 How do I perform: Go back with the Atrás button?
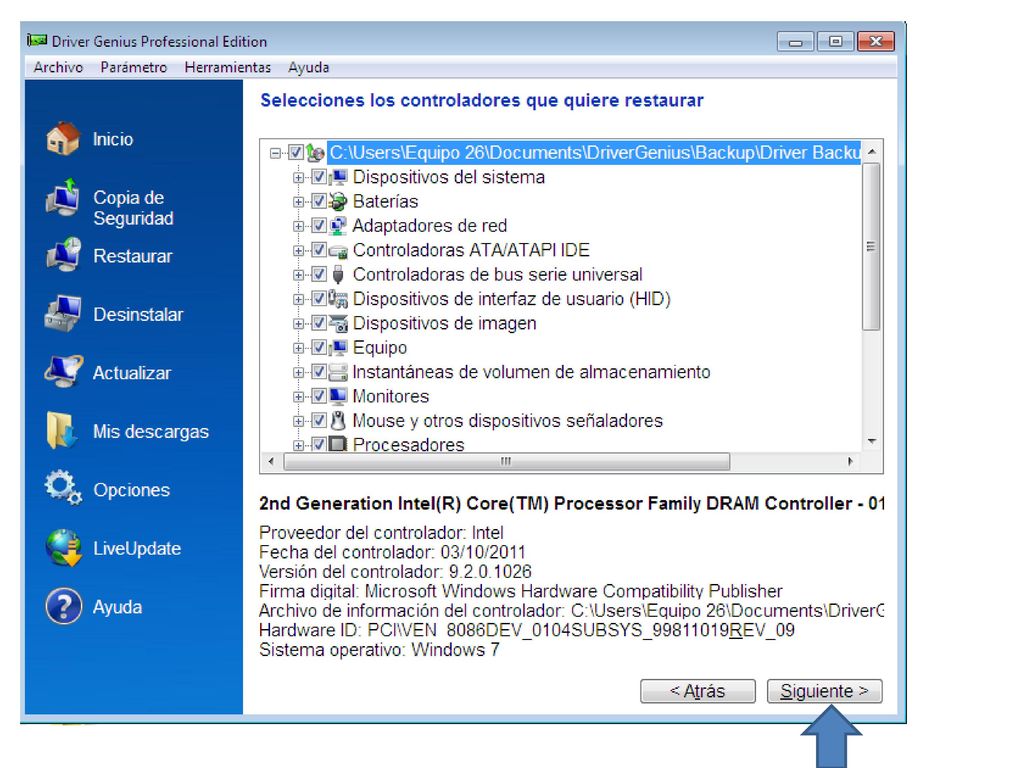click(697, 691)
